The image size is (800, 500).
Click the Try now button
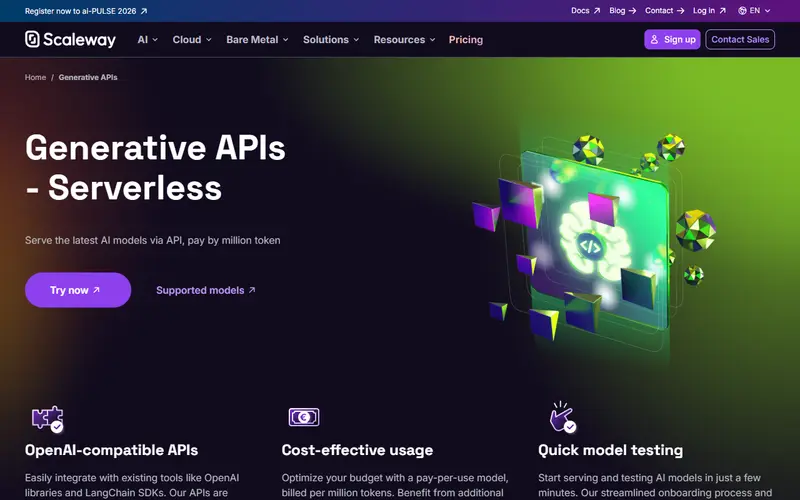pos(78,290)
